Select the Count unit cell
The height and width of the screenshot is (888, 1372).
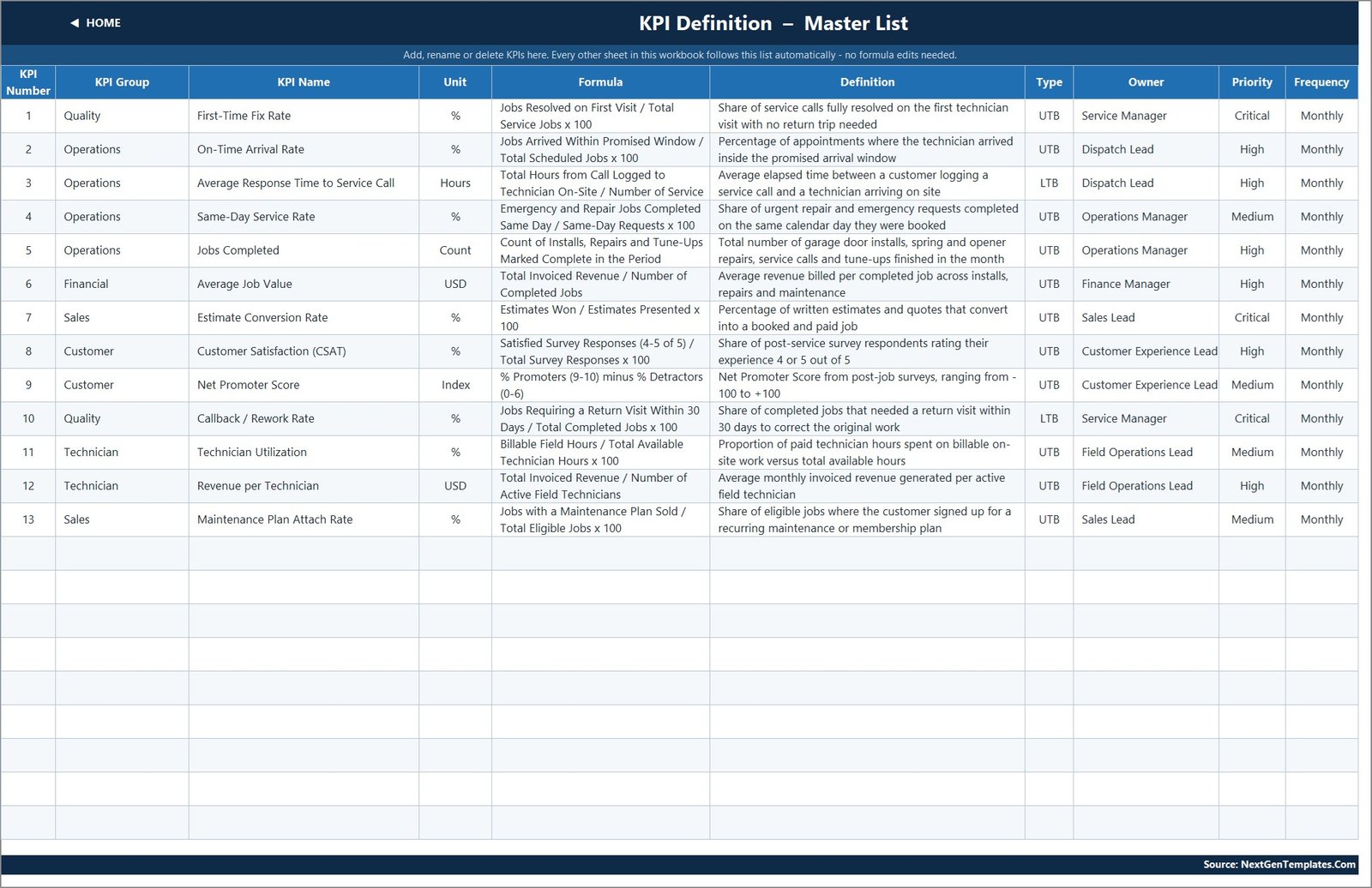point(455,250)
